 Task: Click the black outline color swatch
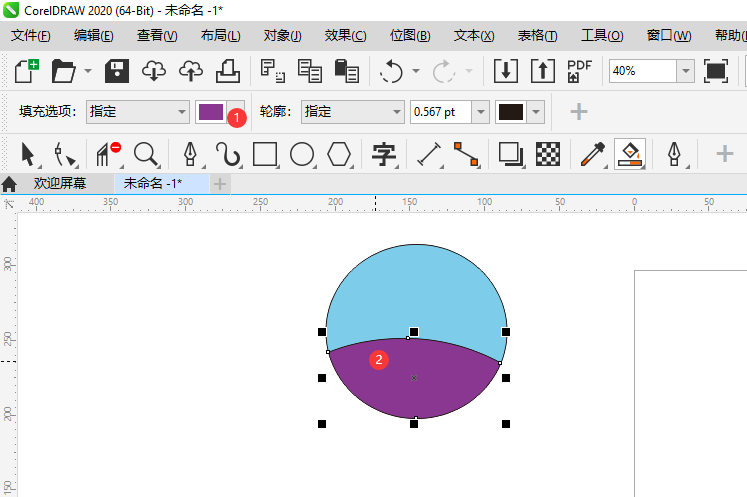pyautogui.click(x=511, y=112)
